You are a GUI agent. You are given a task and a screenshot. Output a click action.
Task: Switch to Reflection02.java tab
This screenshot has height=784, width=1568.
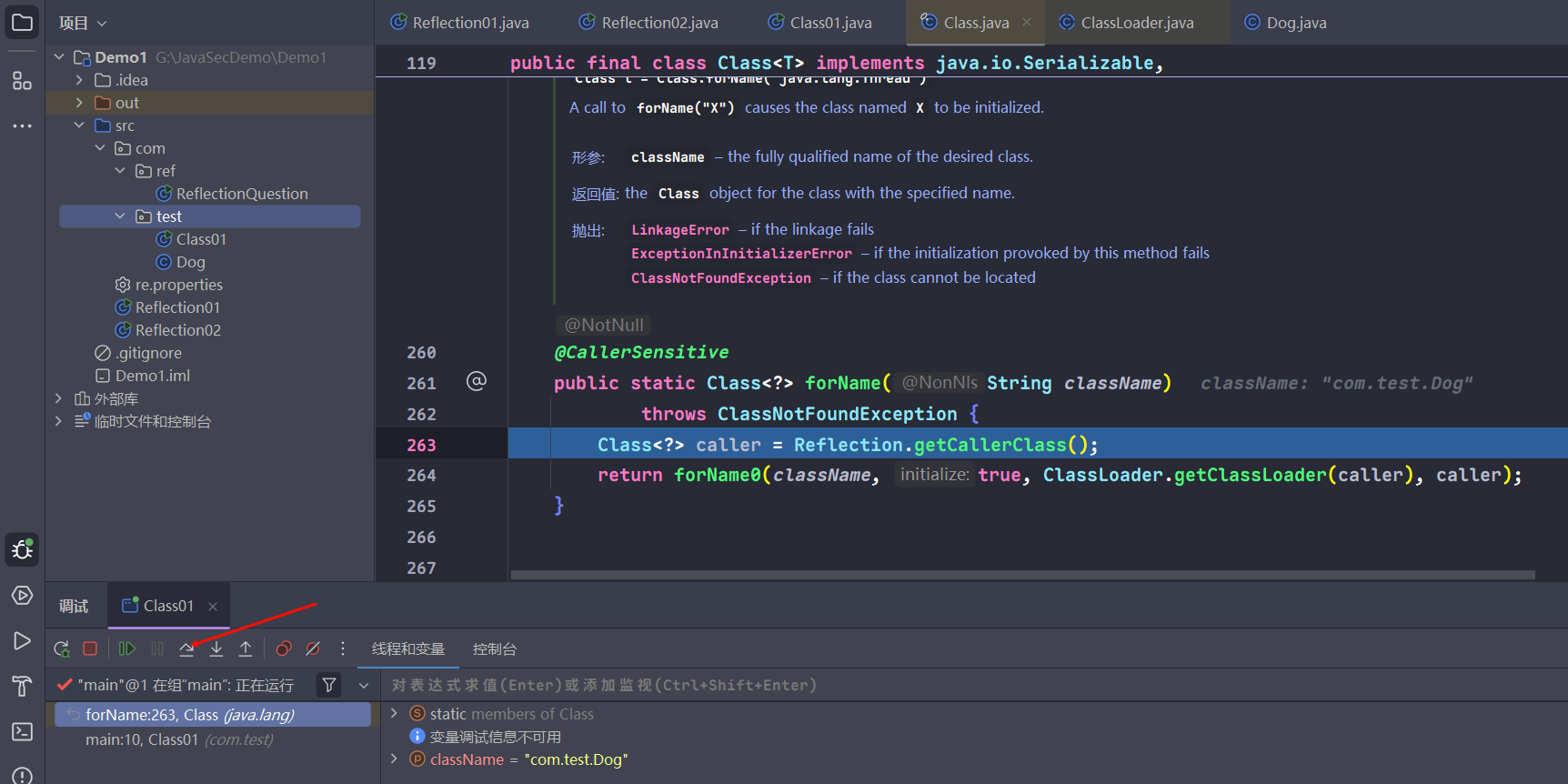click(x=658, y=23)
